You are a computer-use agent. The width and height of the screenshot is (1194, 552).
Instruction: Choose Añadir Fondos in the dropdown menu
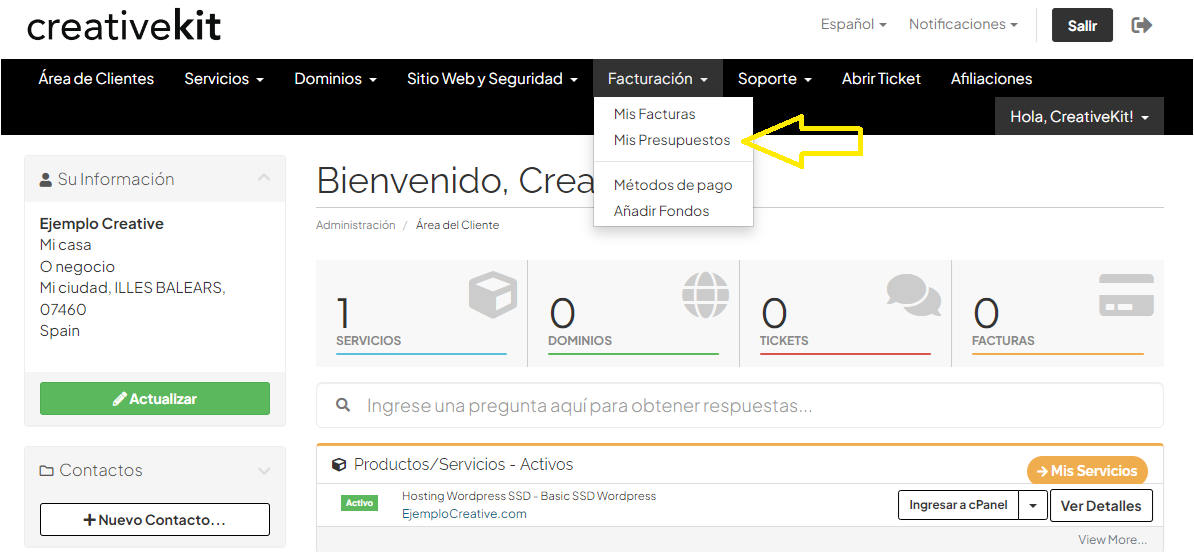click(x=661, y=211)
